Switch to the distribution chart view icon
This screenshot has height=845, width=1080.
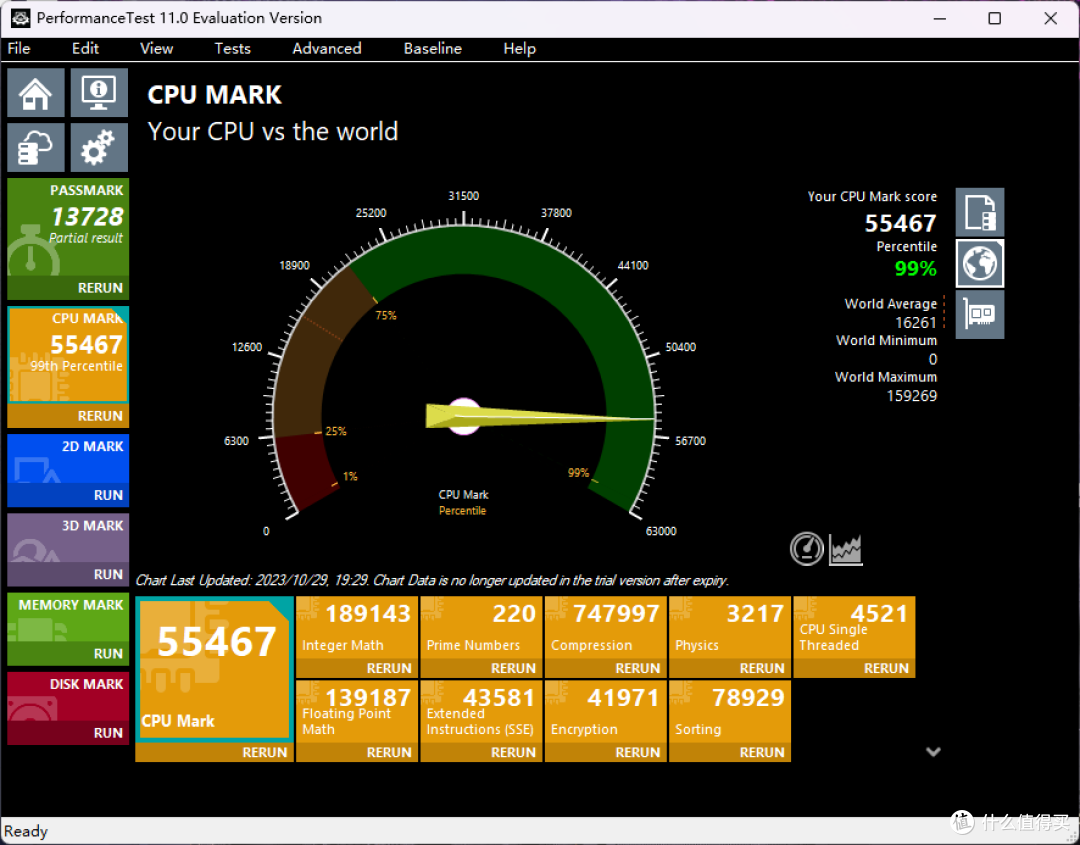coord(846,549)
